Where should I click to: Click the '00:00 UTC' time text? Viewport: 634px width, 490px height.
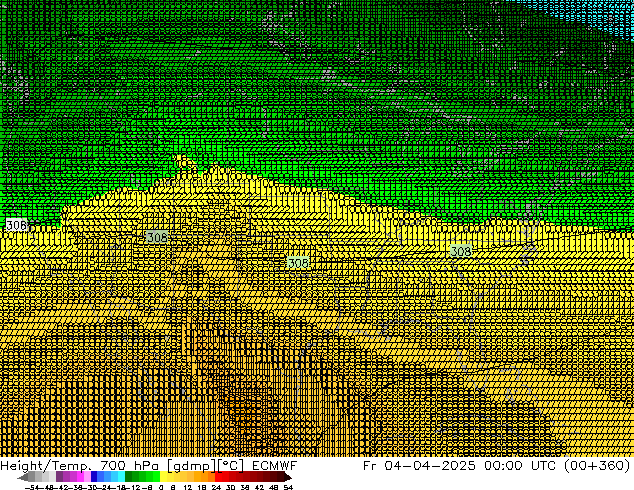pos(520,466)
